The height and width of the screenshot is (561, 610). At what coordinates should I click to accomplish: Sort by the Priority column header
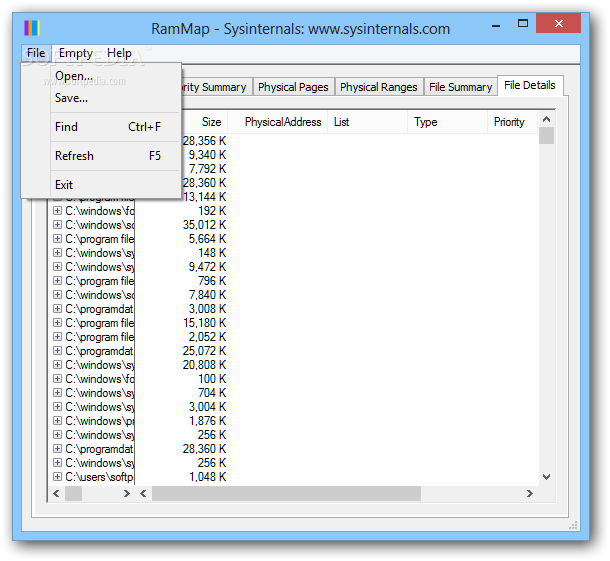512,122
